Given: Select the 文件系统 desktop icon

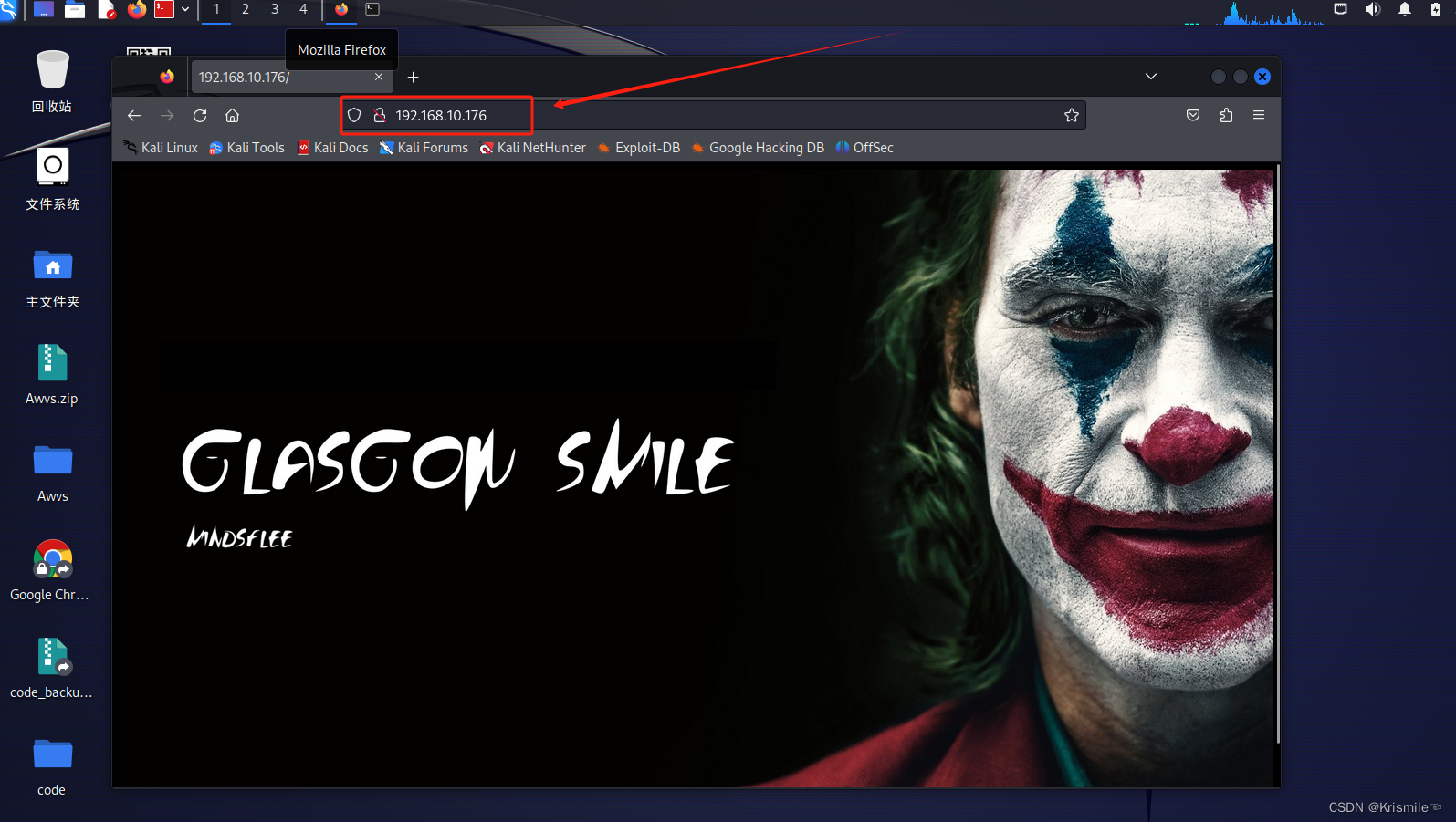Looking at the screenshot, I should 53,180.
